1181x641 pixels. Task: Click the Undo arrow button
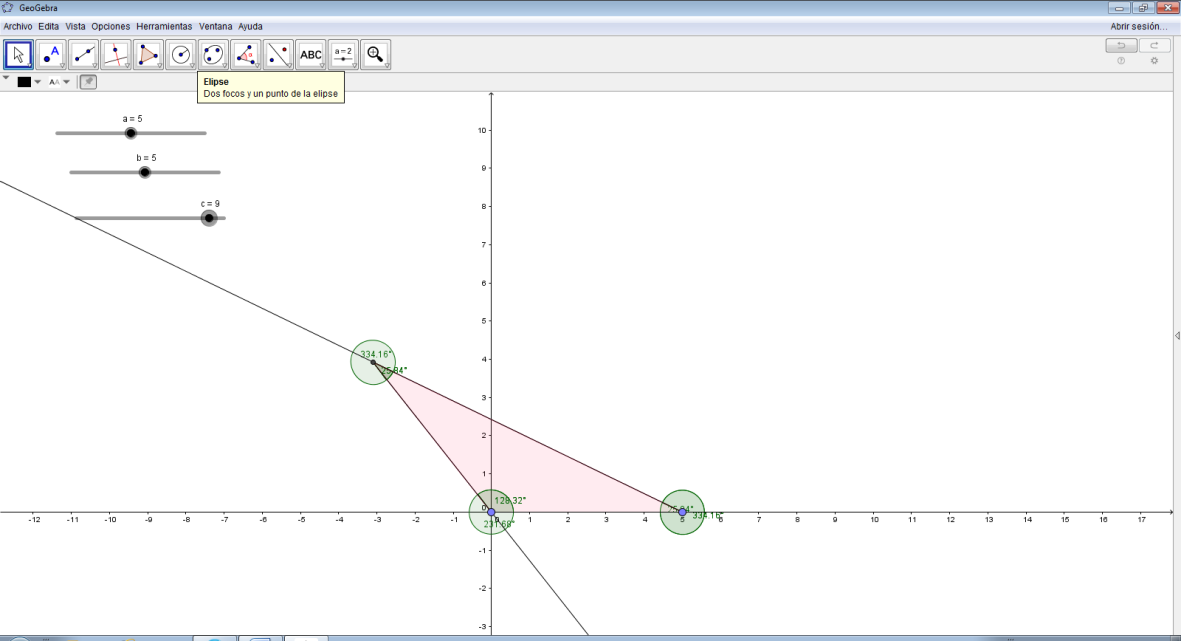pos(1121,46)
